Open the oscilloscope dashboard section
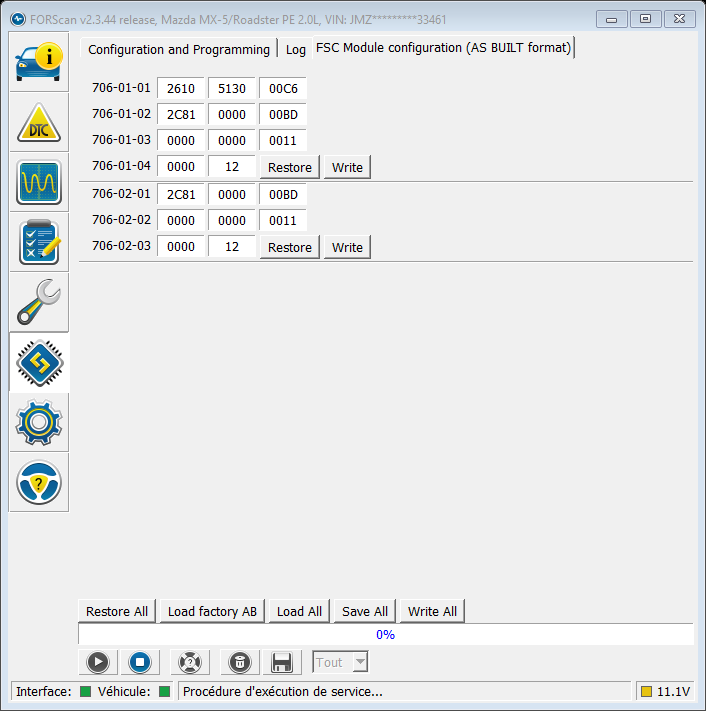 point(39,182)
